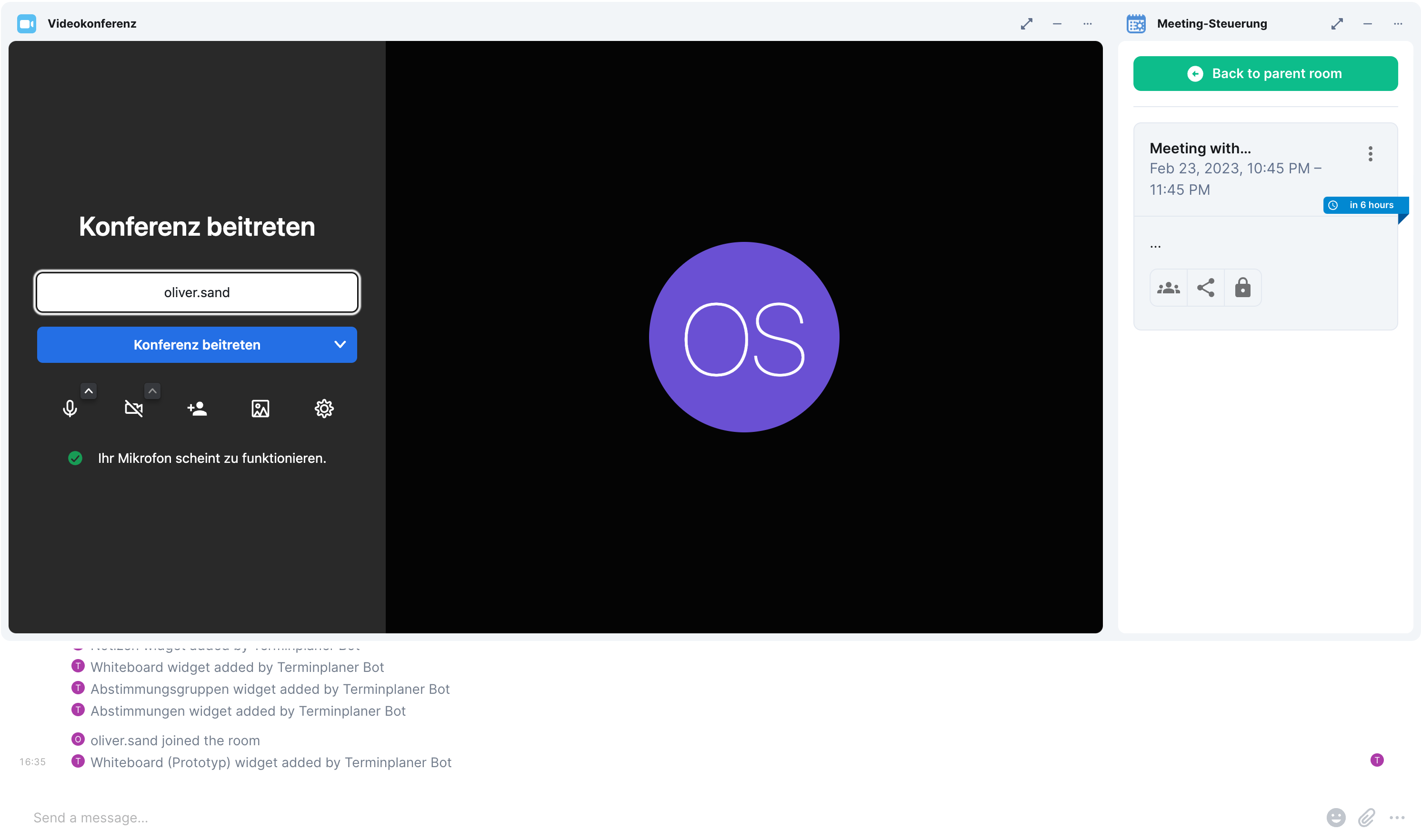Viewport: 1421px width, 840px height.
Task: Expand camera options chevron
Action: pyautogui.click(x=152, y=391)
